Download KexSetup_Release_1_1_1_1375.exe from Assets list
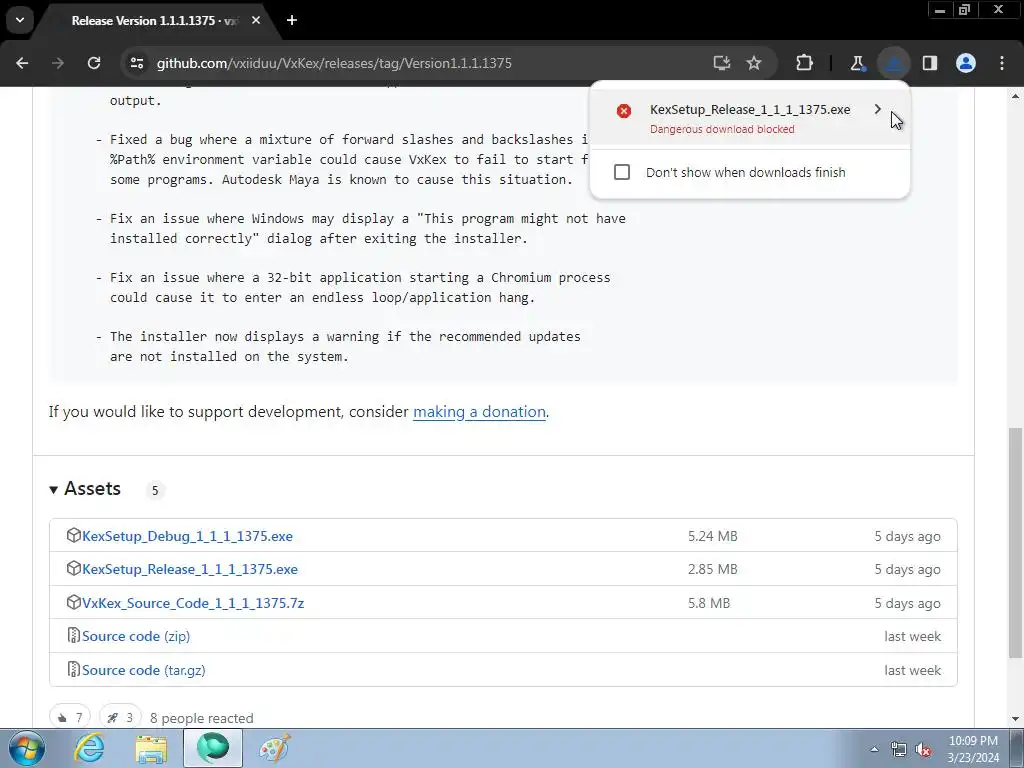1024x768 pixels. pyautogui.click(x=190, y=569)
